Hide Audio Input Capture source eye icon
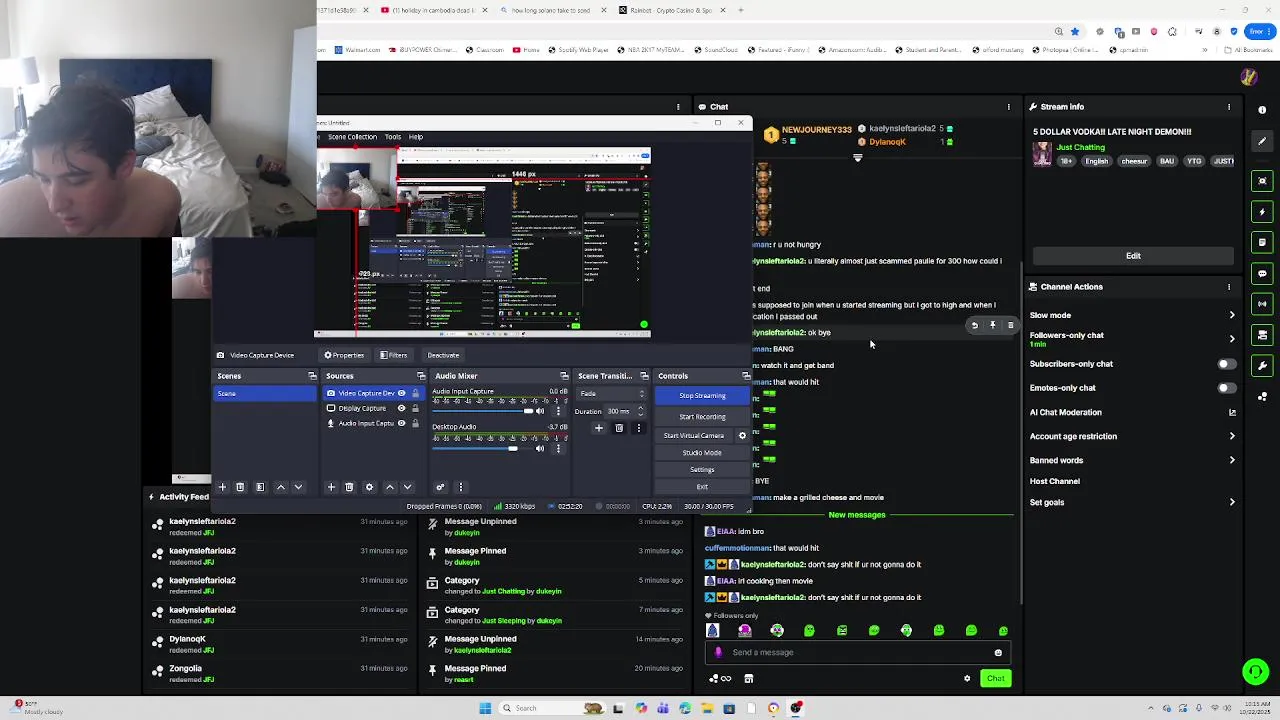Viewport: 1280px width, 720px height. (402, 423)
